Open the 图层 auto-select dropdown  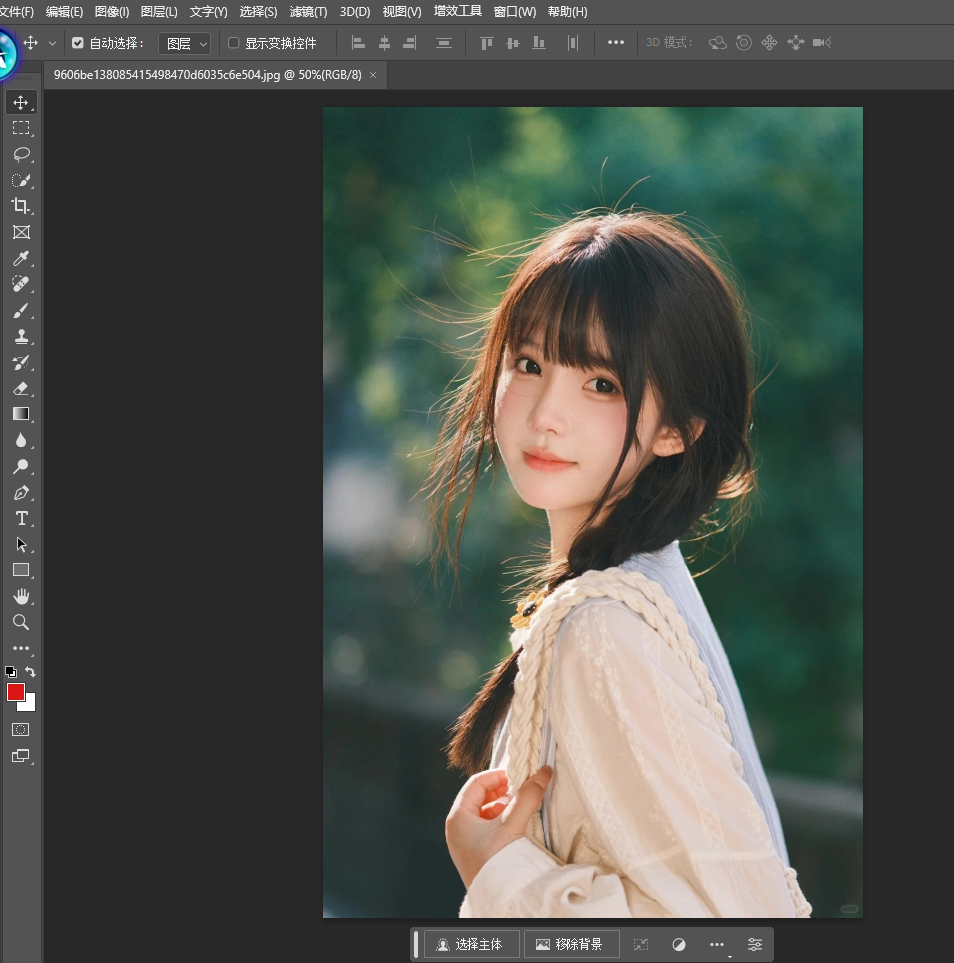[x=185, y=44]
